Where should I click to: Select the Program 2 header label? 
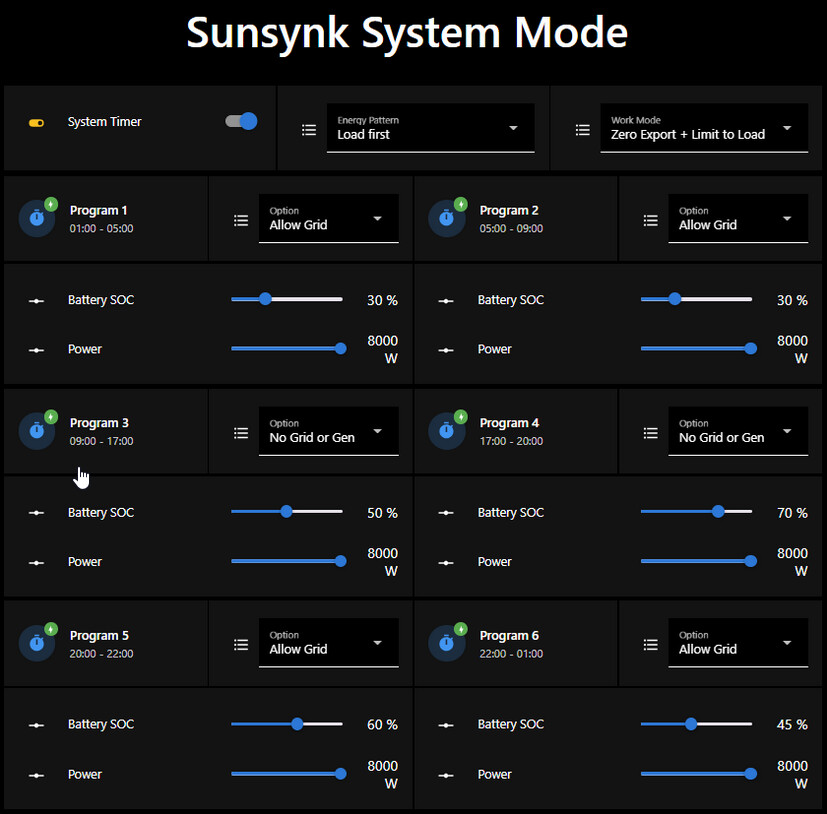(x=509, y=210)
